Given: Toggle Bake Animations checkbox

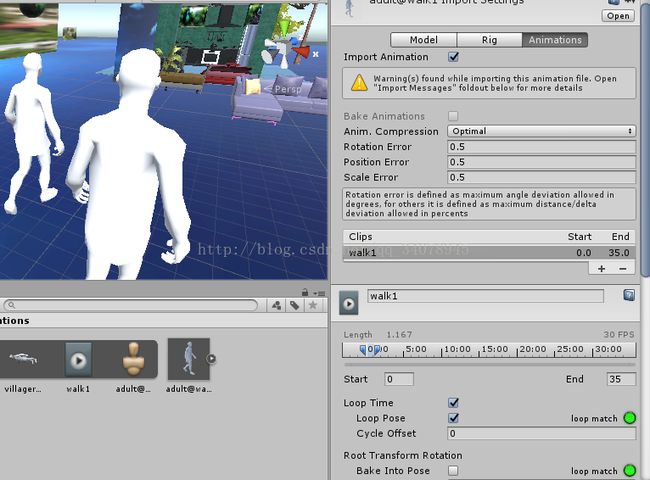Looking at the screenshot, I should pos(453,116).
